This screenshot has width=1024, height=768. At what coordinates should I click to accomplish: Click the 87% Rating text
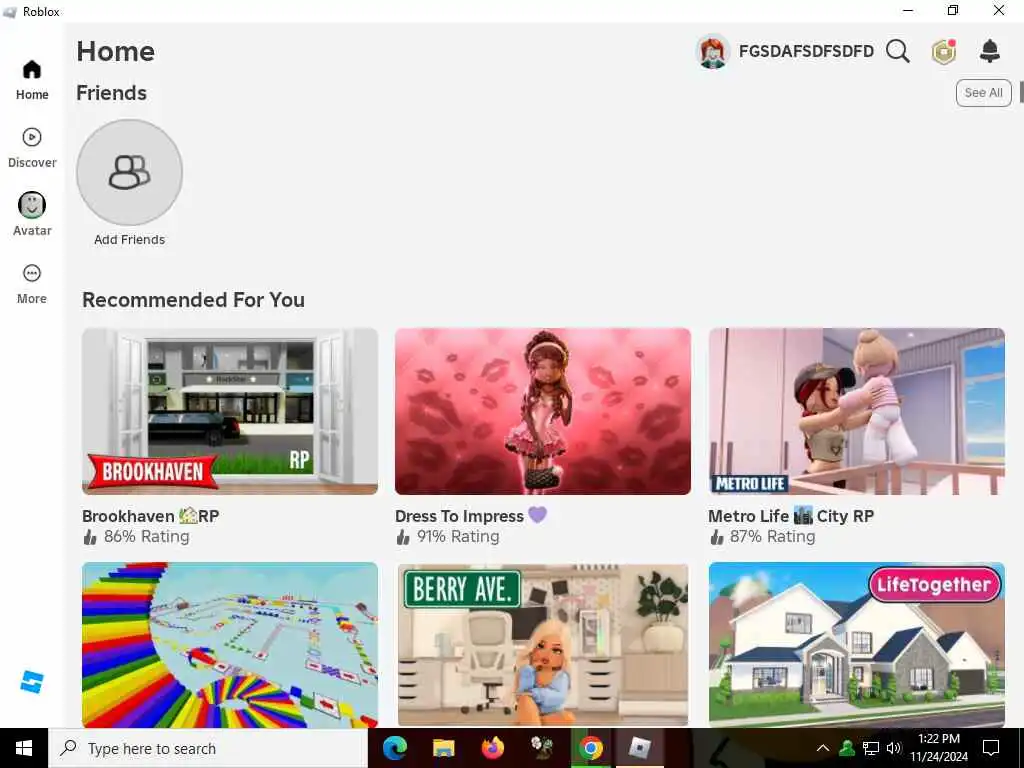pyautogui.click(x=773, y=537)
